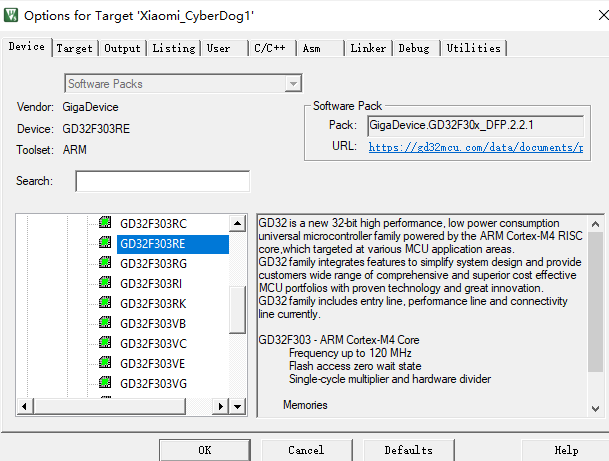
Task: Close the Options for Target dialog
Action: 604,15
